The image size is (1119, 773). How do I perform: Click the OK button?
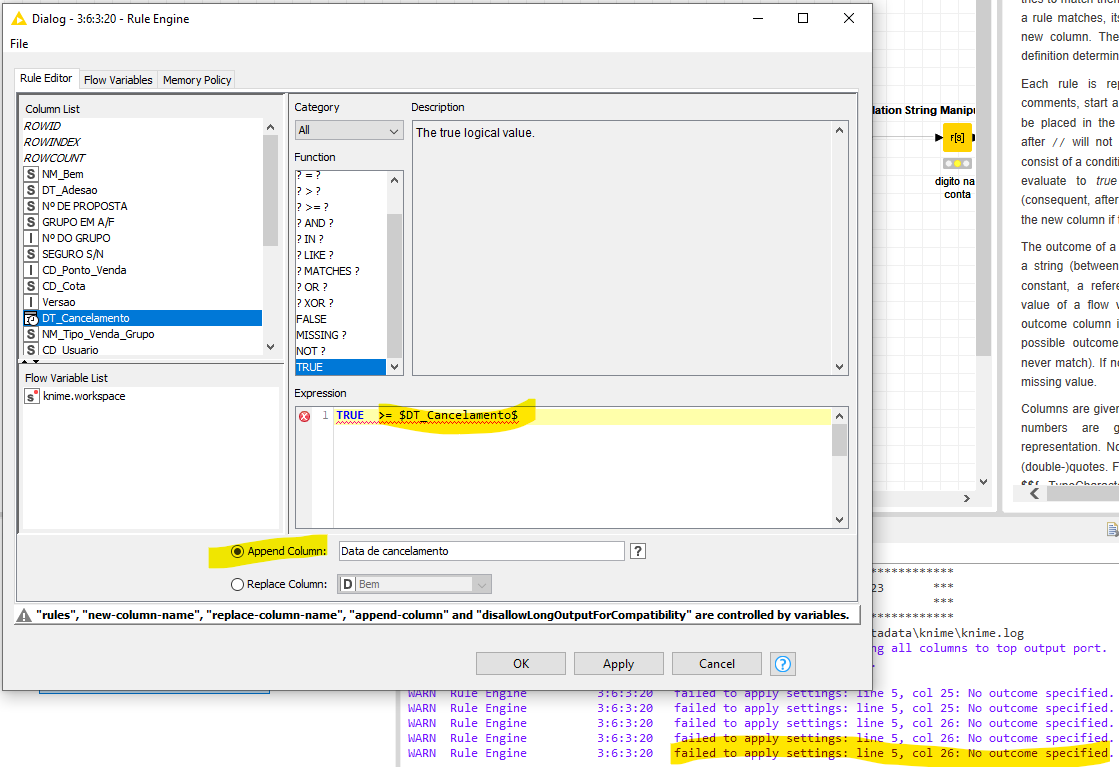(521, 664)
